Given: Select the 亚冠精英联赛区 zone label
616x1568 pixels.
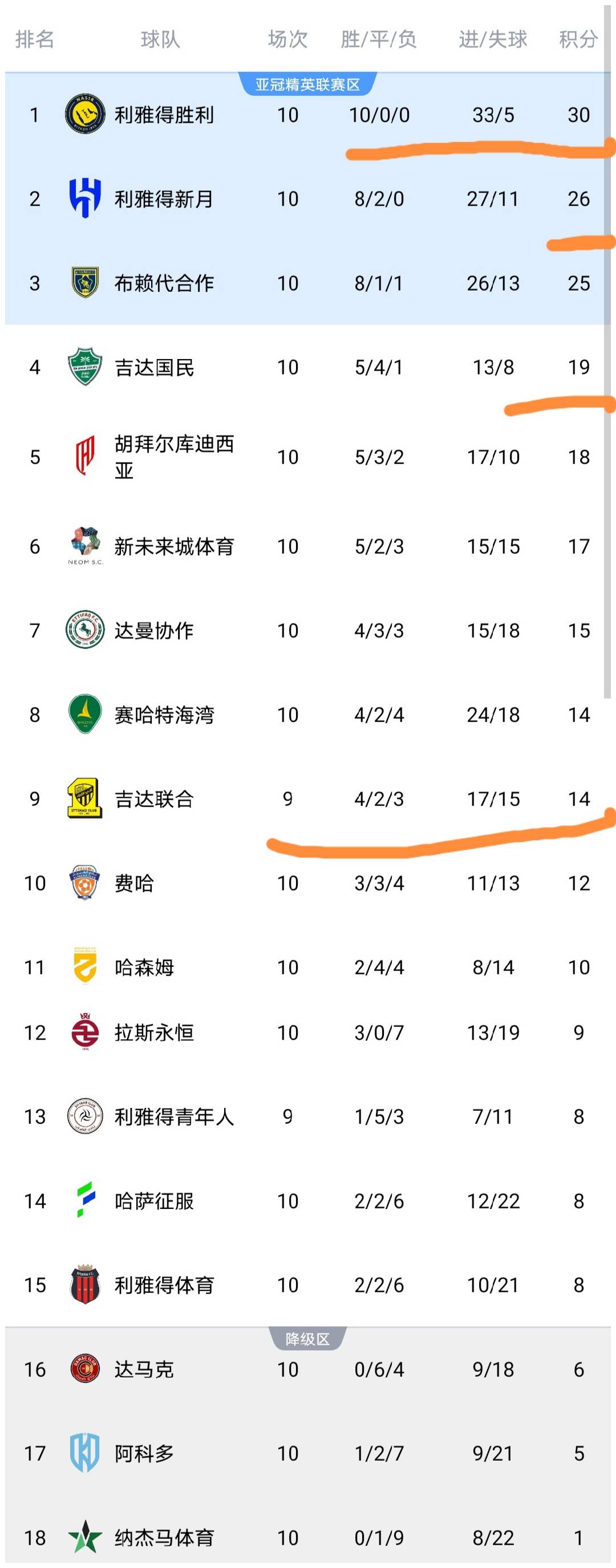Looking at the screenshot, I should coord(307,84).
